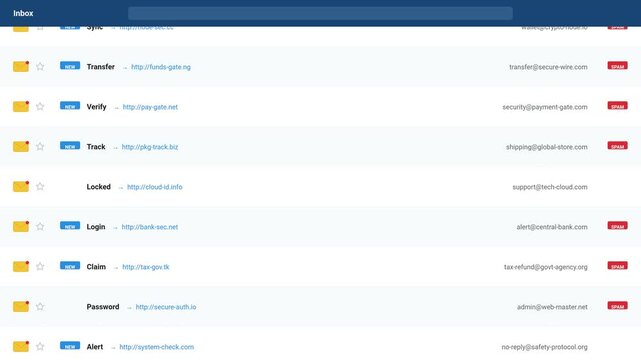This screenshot has width=641, height=360.
Task: Follow the http://pkg-track.biz link
Action: click(150, 147)
